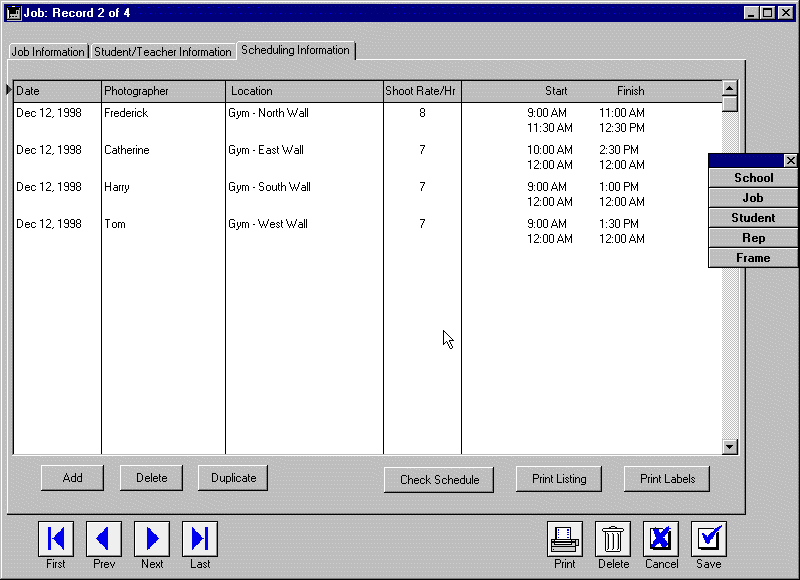Click the date cell in Harry's row
Viewport: 800px width, 580px height.
point(49,187)
